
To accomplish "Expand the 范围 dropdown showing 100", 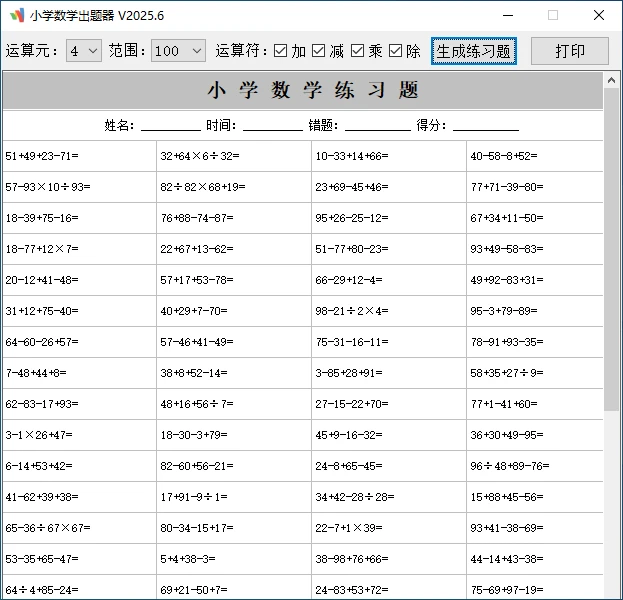I will (x=179, y=51).
